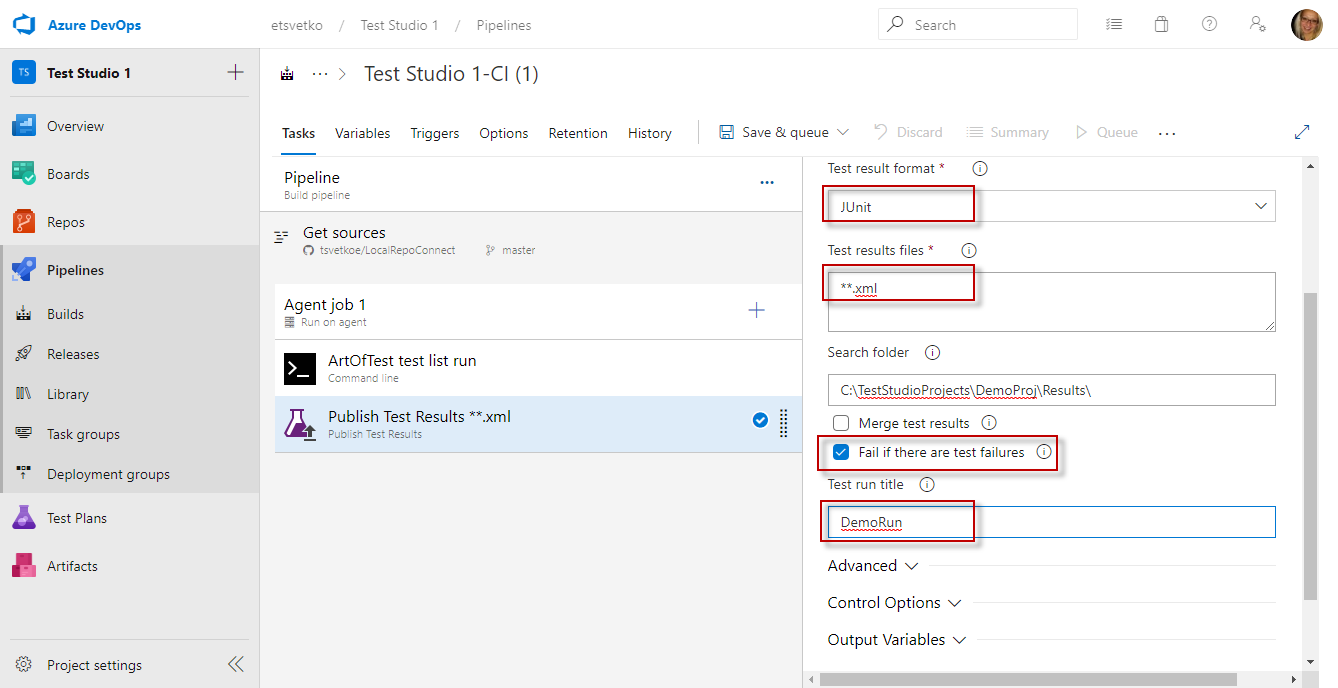Click the Summary button
1338x688 pixels.
pos(1007,132)
